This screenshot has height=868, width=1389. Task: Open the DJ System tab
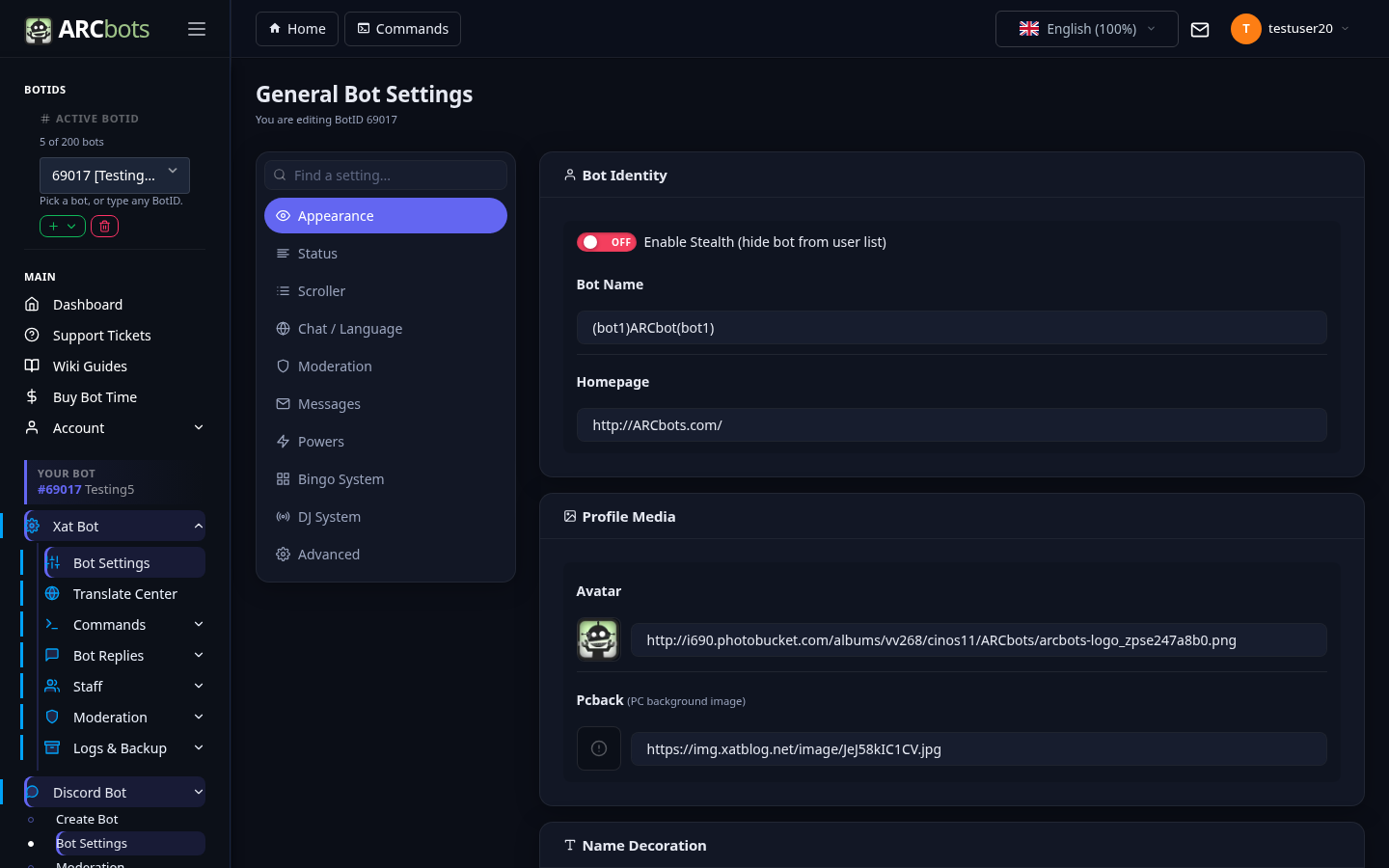[386, 516]
